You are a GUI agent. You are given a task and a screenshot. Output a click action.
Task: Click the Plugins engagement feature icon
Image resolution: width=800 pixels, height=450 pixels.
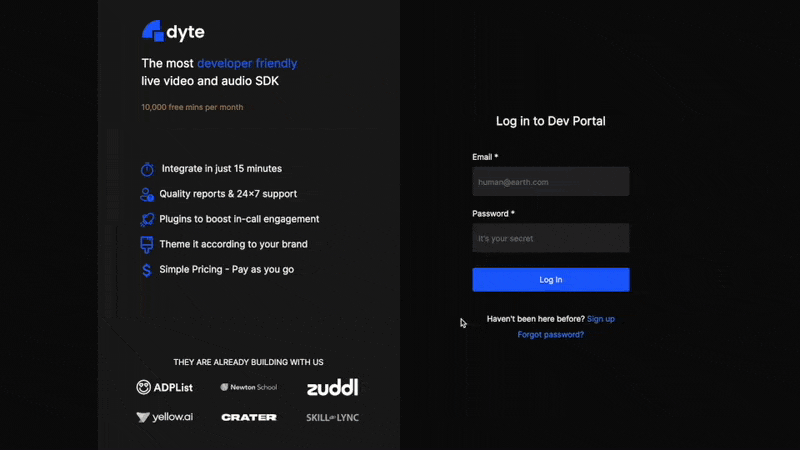pos(147,219)
